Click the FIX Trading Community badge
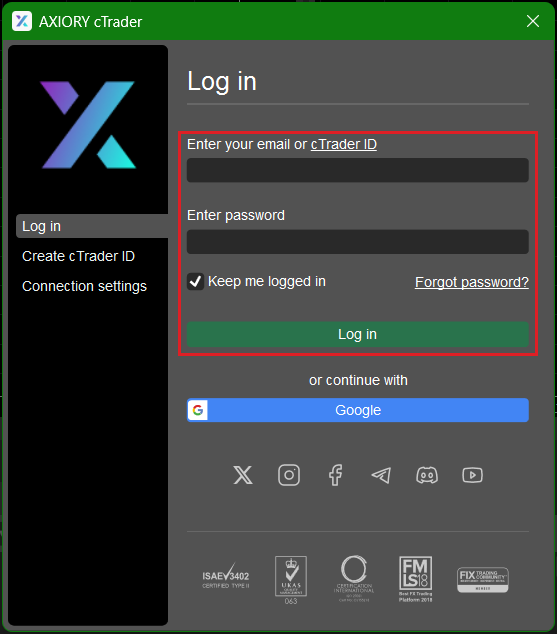The width and height of the screenshot is (557, 634). pos(483,580)
